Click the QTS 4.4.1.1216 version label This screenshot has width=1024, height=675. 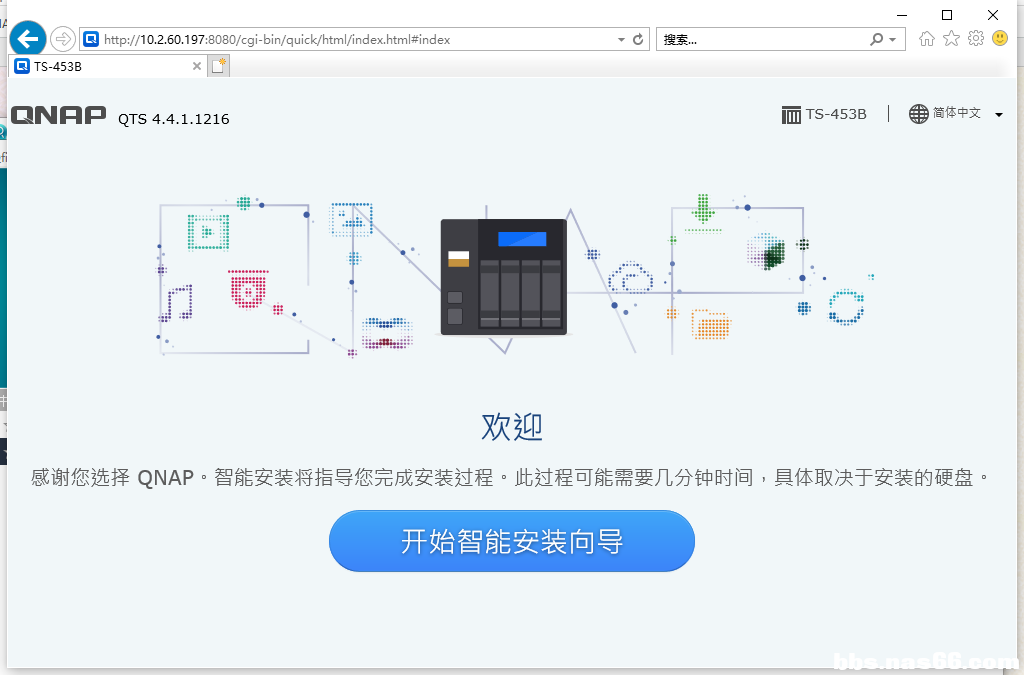point(171,119)
